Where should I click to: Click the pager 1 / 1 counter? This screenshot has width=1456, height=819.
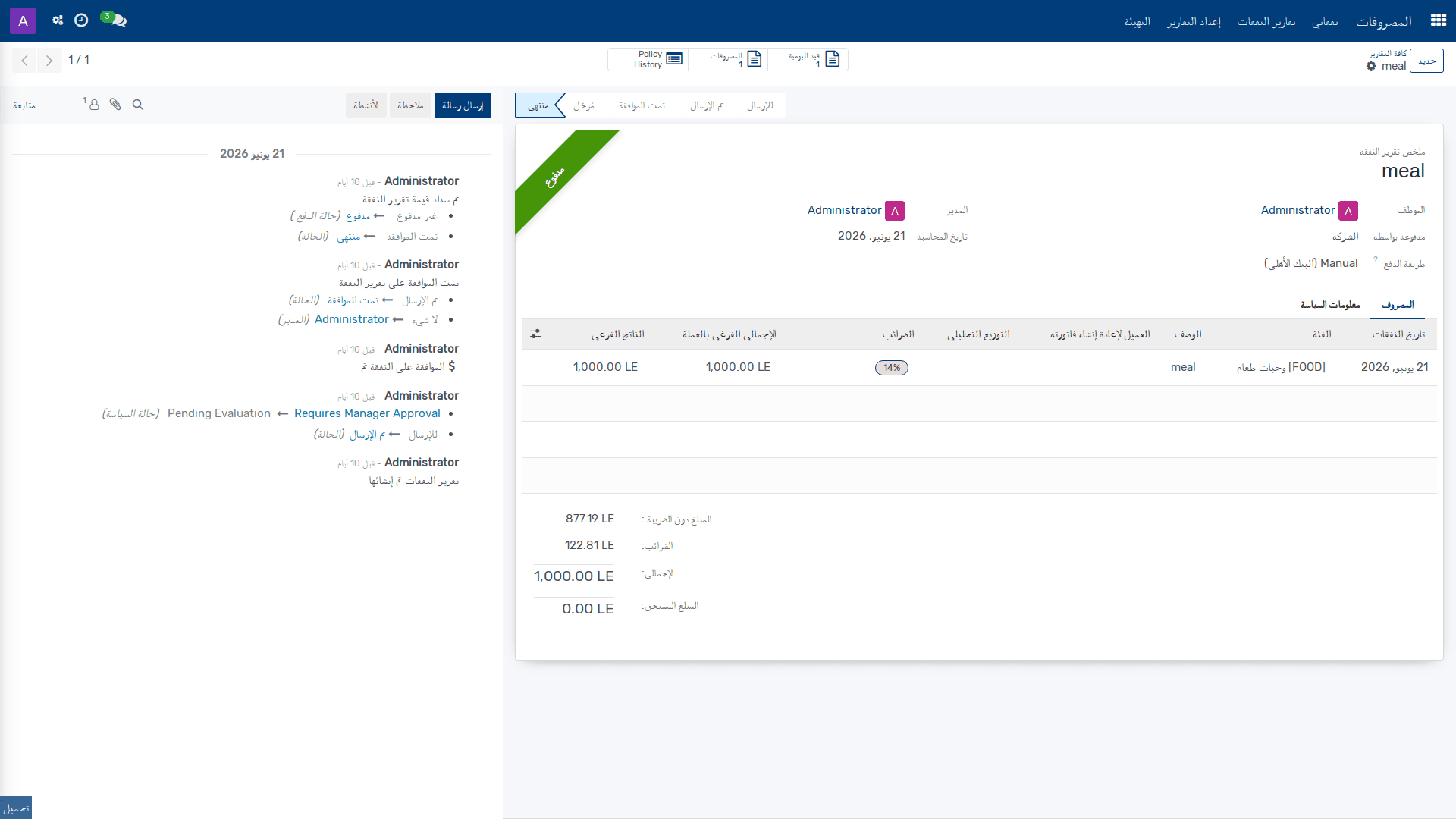(x=79, y=60)
